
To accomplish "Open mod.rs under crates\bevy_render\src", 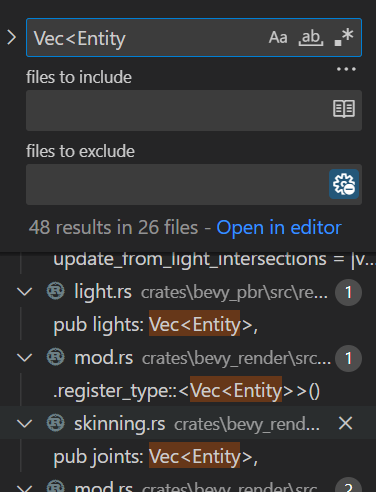I will point(104,358).
